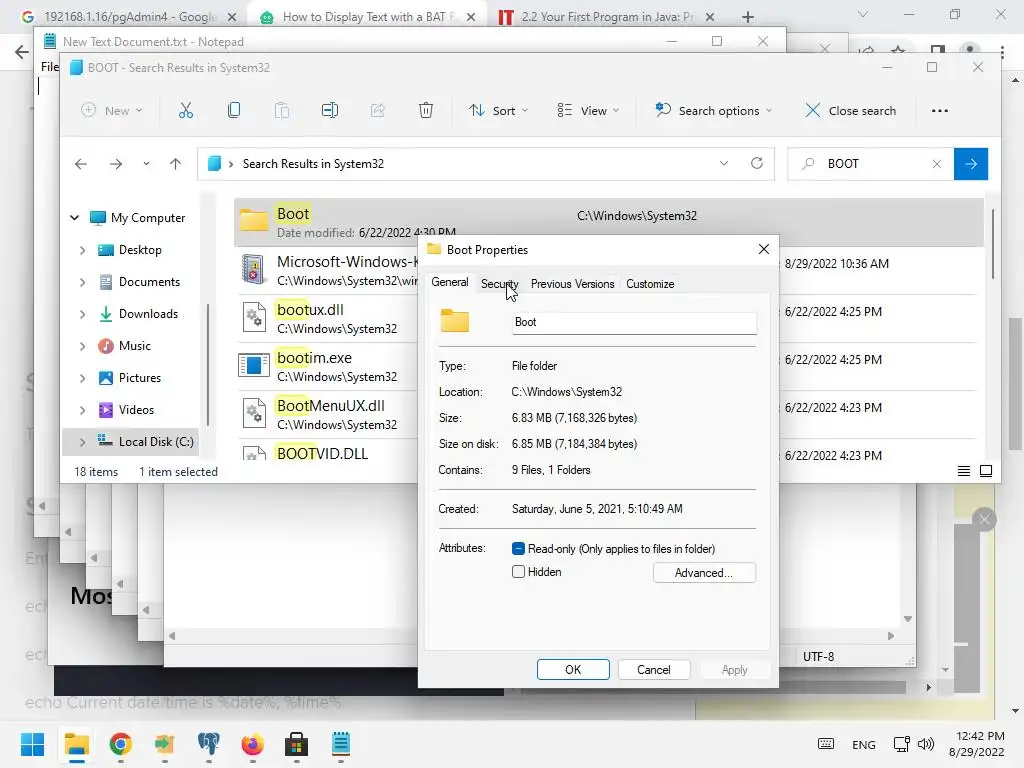
Task: Switch to large thumbnails view icon in status bar
Action: tap(986, 471)
